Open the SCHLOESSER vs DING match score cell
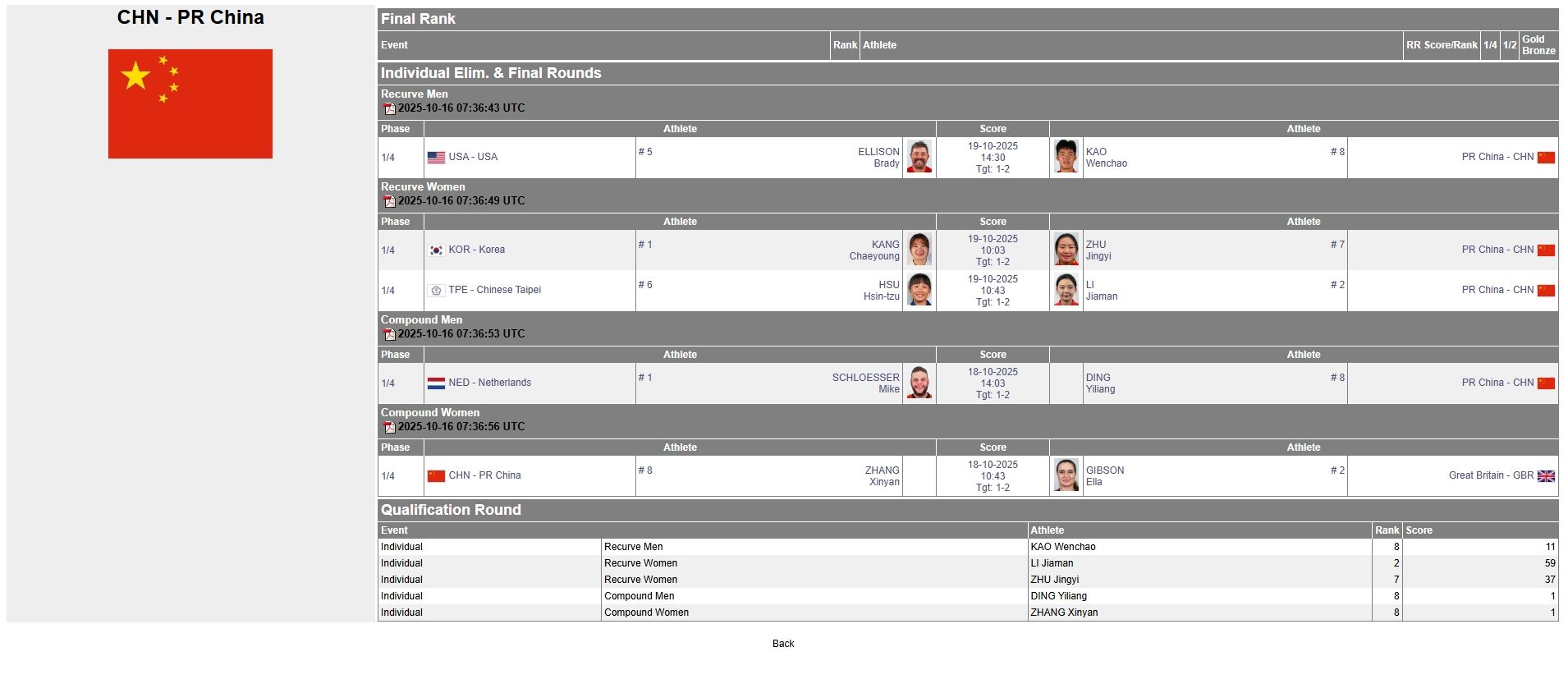Viewport: 1568px width, 693px height. [993, 383]
